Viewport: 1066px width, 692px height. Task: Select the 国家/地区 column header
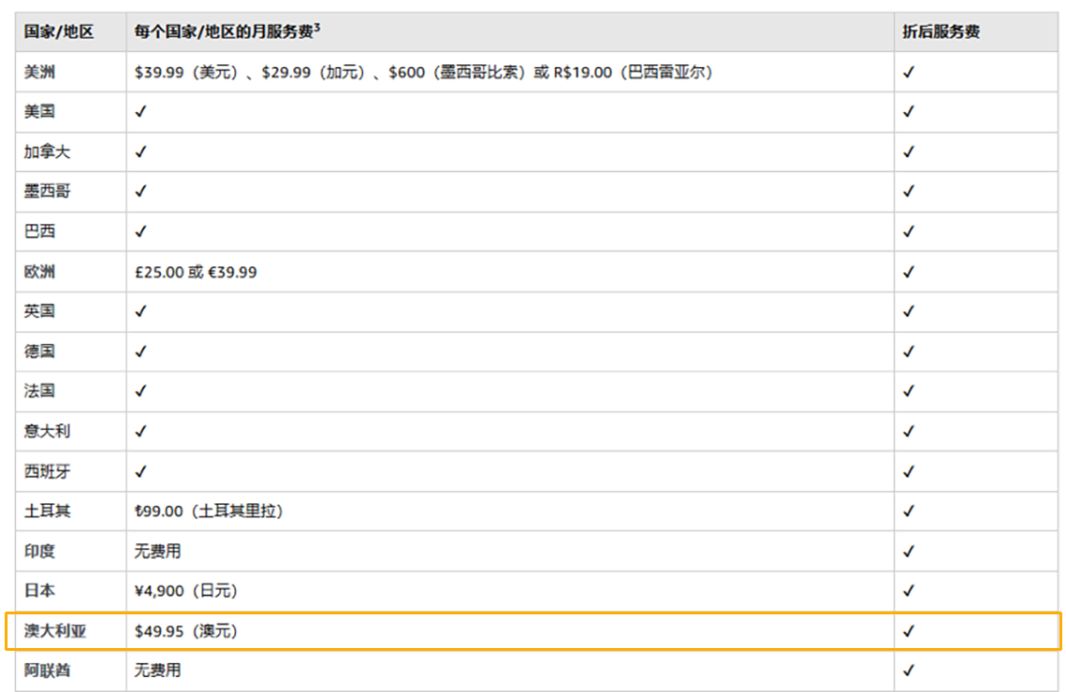click(59, 32)
